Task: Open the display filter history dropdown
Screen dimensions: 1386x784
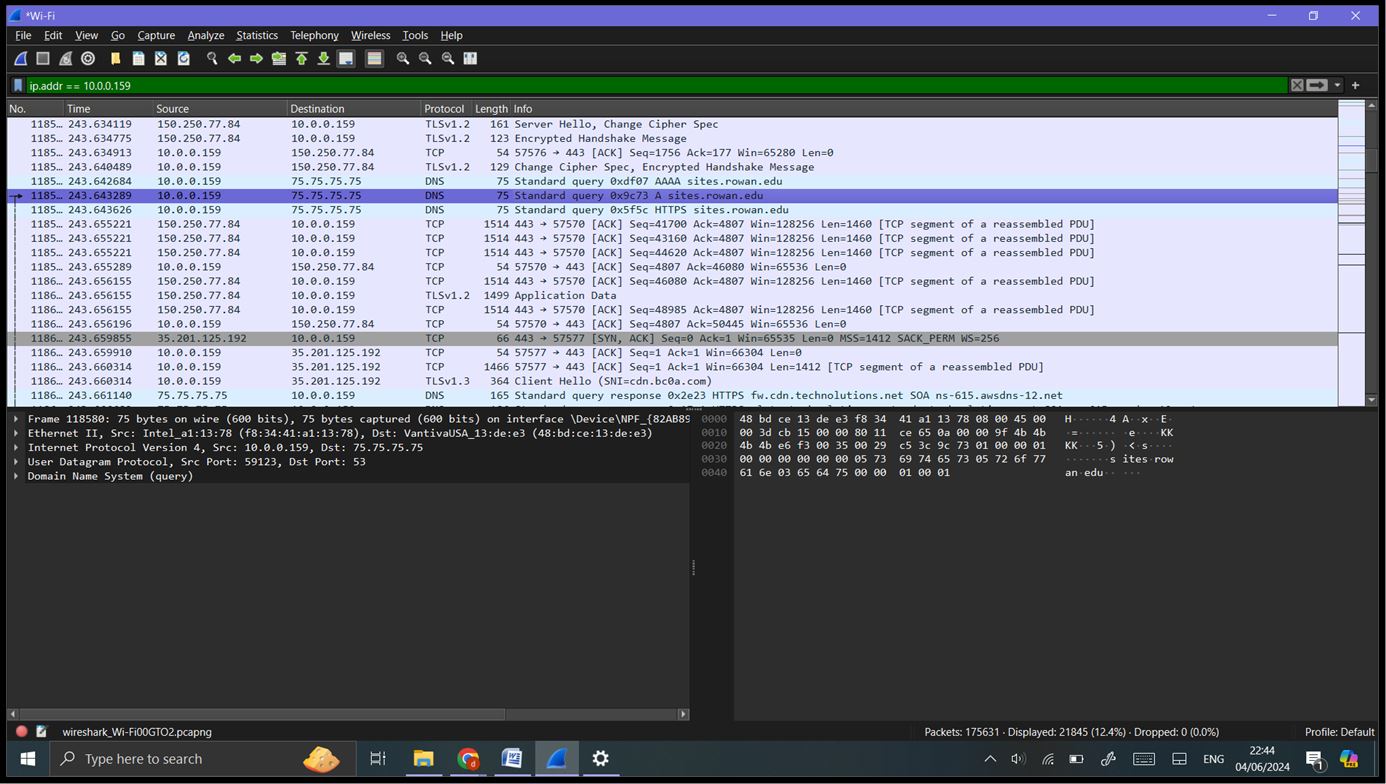Action: pyautogui.click(x=1337, y=85)
